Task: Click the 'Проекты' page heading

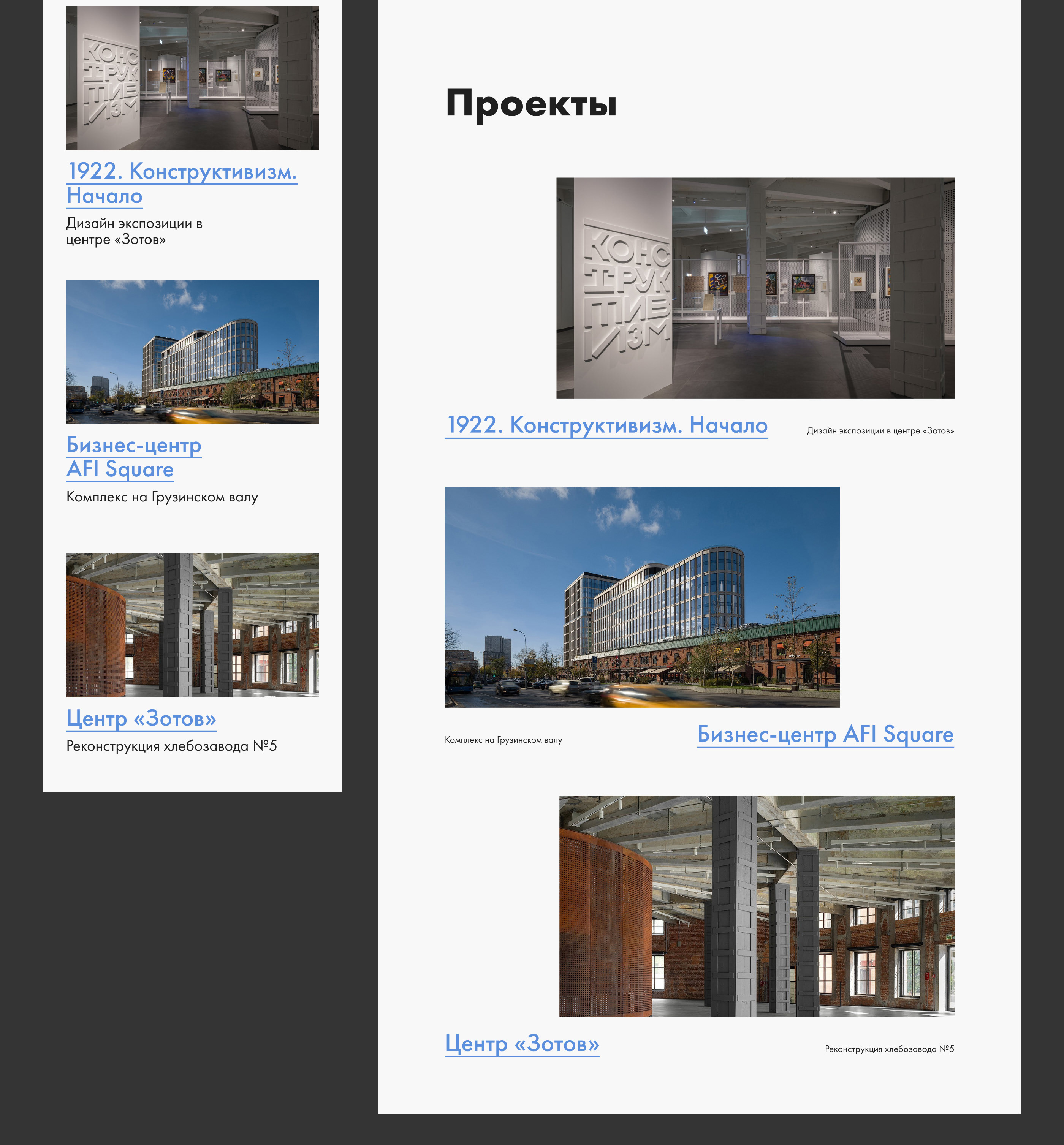Action: 531,104
